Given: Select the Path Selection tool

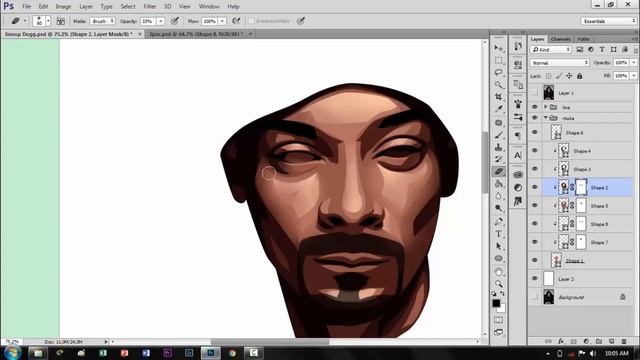Looking at the screenshot, I should tap(498, 246).
